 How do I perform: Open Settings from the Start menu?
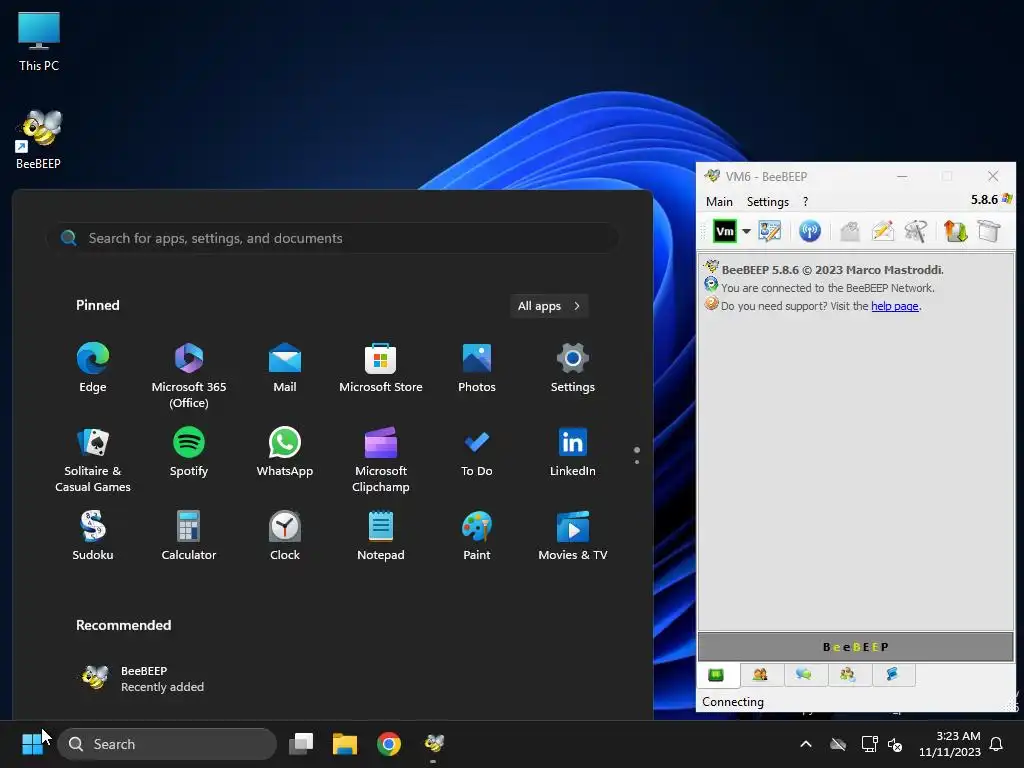tap(573, 368)
